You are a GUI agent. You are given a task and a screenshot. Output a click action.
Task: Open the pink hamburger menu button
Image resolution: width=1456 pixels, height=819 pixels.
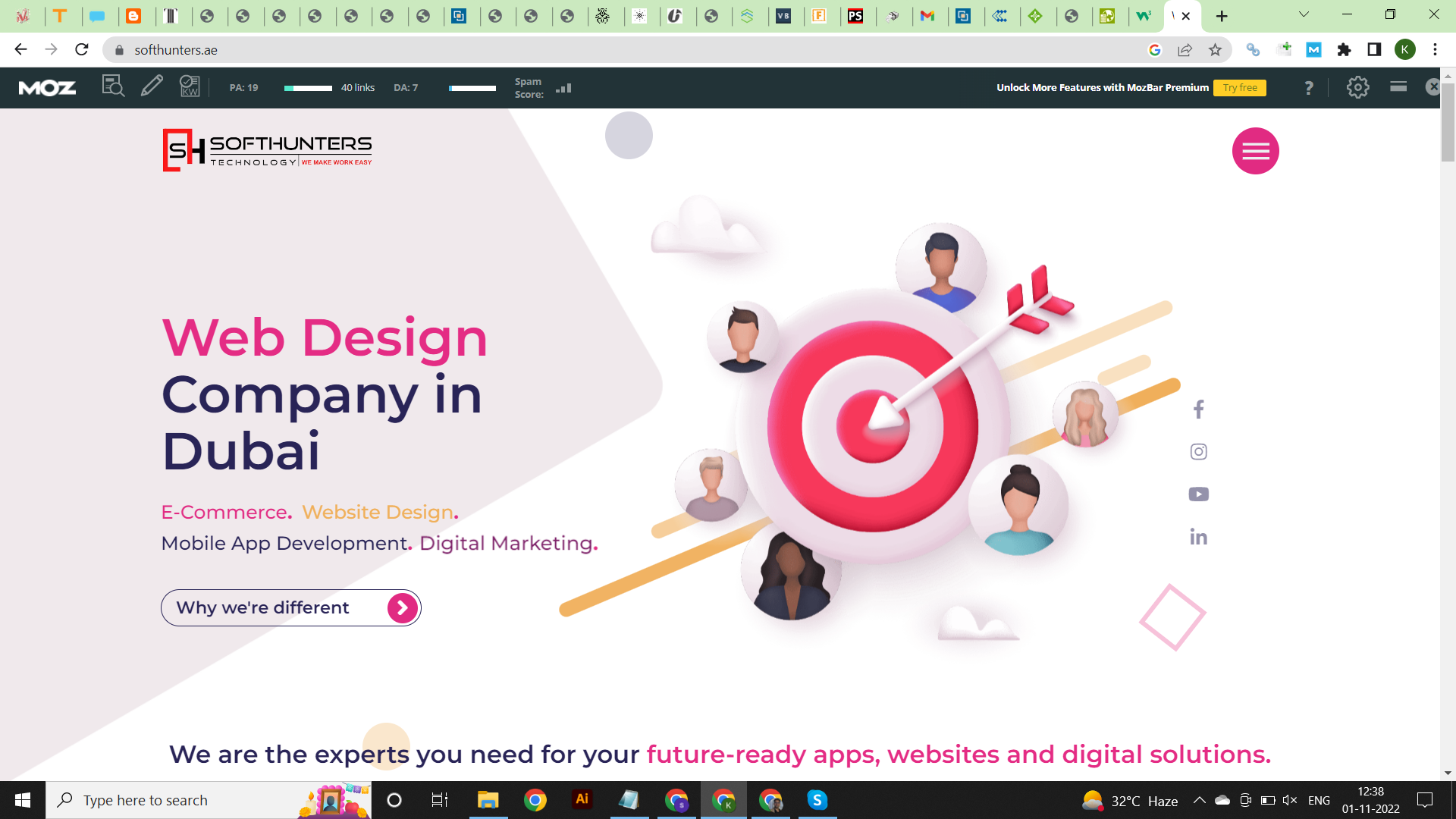(x=1256, y=151)
